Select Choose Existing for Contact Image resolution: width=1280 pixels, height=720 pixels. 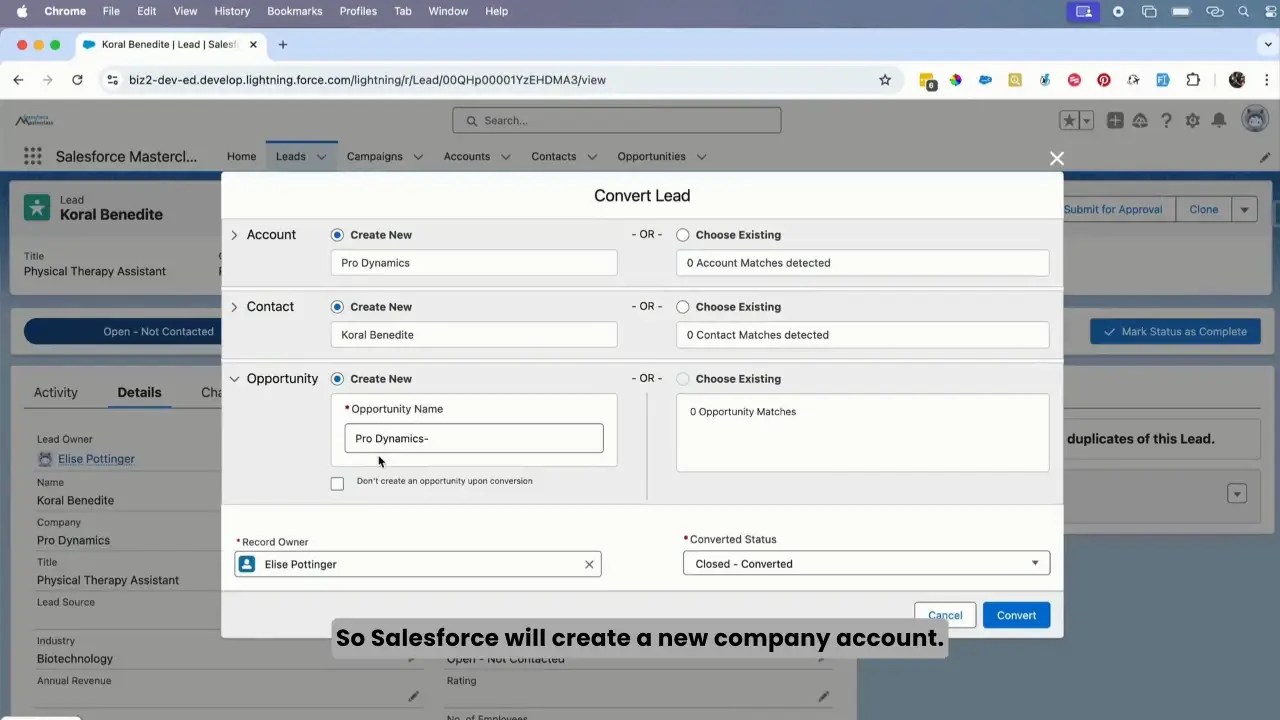tap(683, 307)
